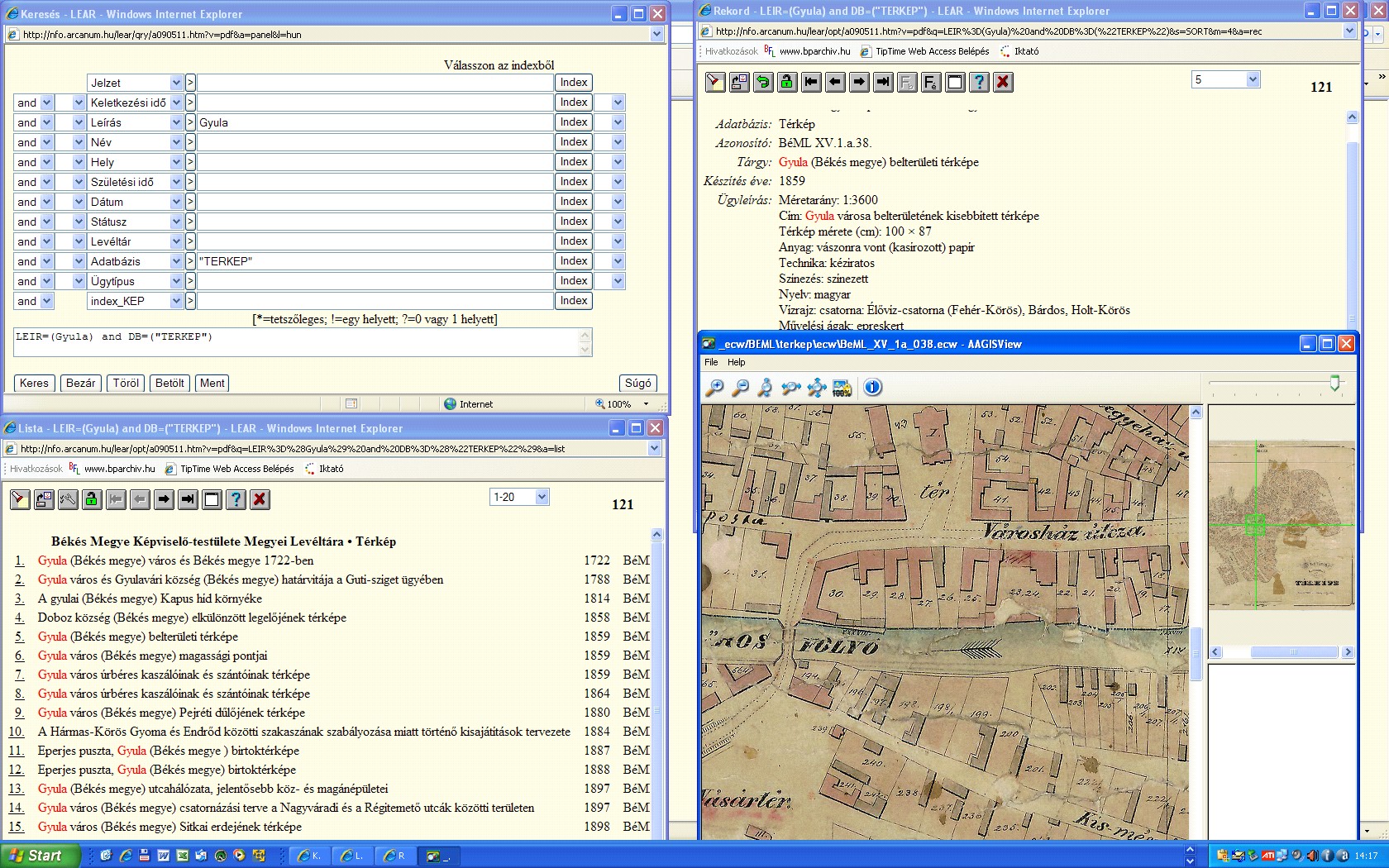The width and height of the screenshot is (1389, 868).
Task: Open the Adatbázis field selector dropdown
Action: coord(176,261)
